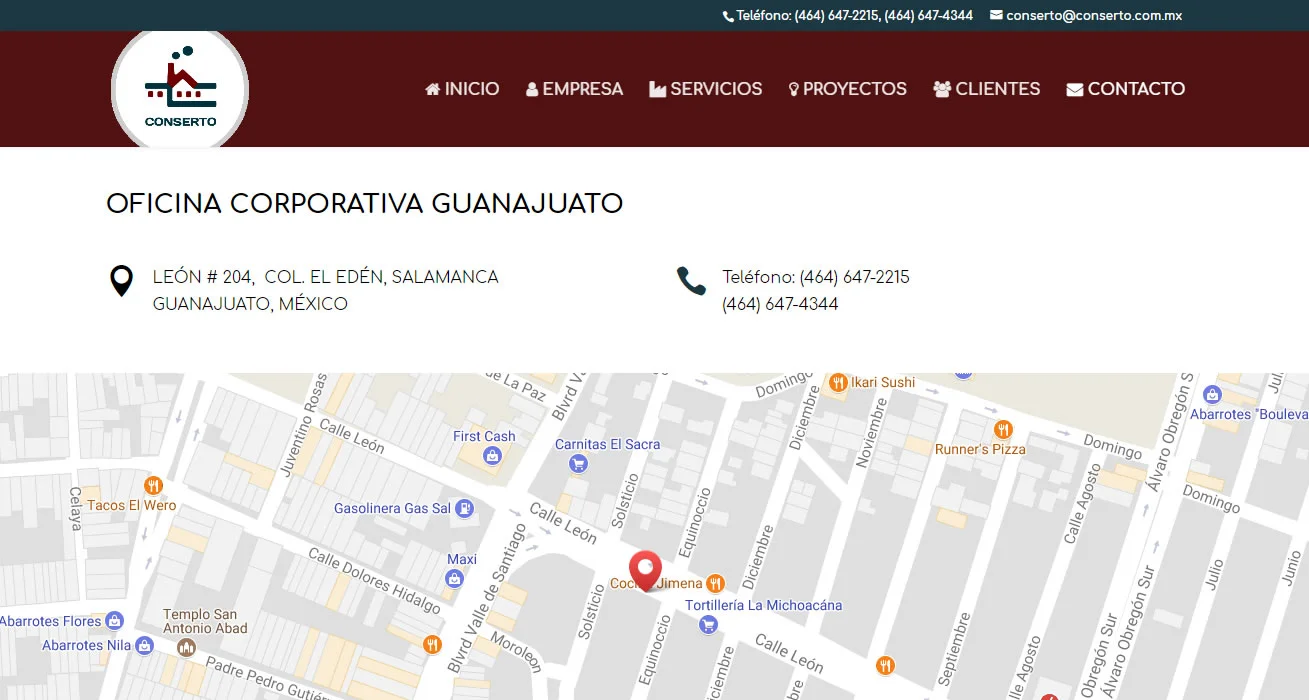Click the Carnitas El Sacra cart icon

[x=577, y=463]
